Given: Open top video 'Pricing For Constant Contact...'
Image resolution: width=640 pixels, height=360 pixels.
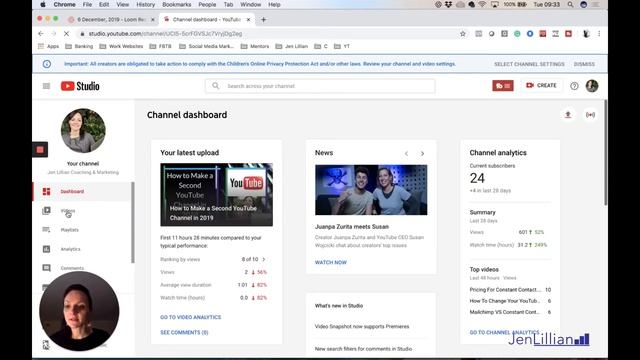Looking at the screenshot, I should [505, 290].
